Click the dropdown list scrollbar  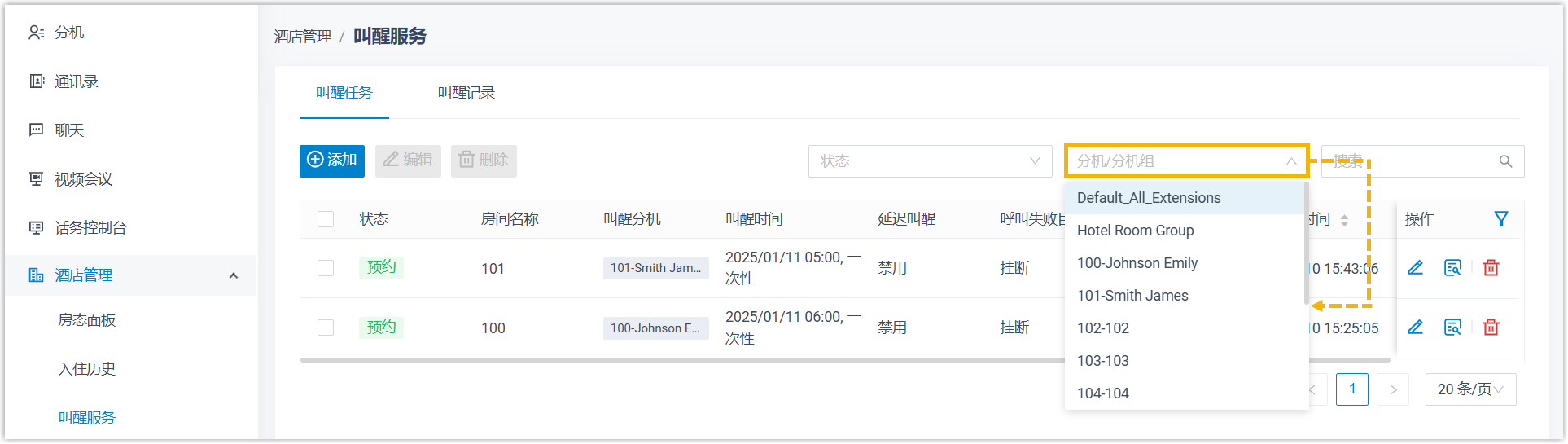pyautogui.click(x=1306, y=244)
